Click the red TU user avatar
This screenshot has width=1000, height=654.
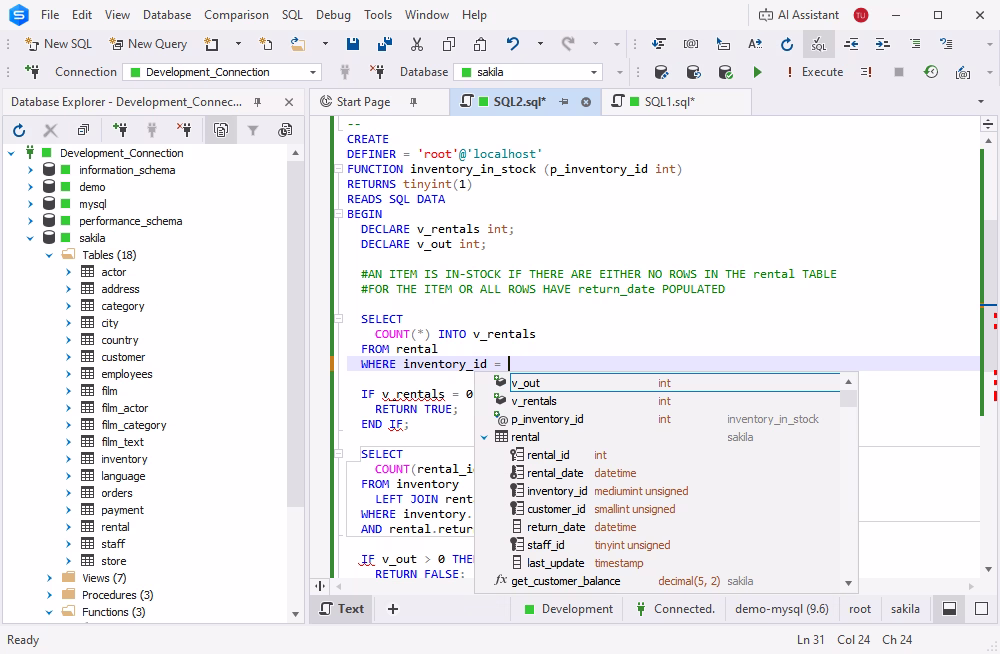(x=861, y=15)
